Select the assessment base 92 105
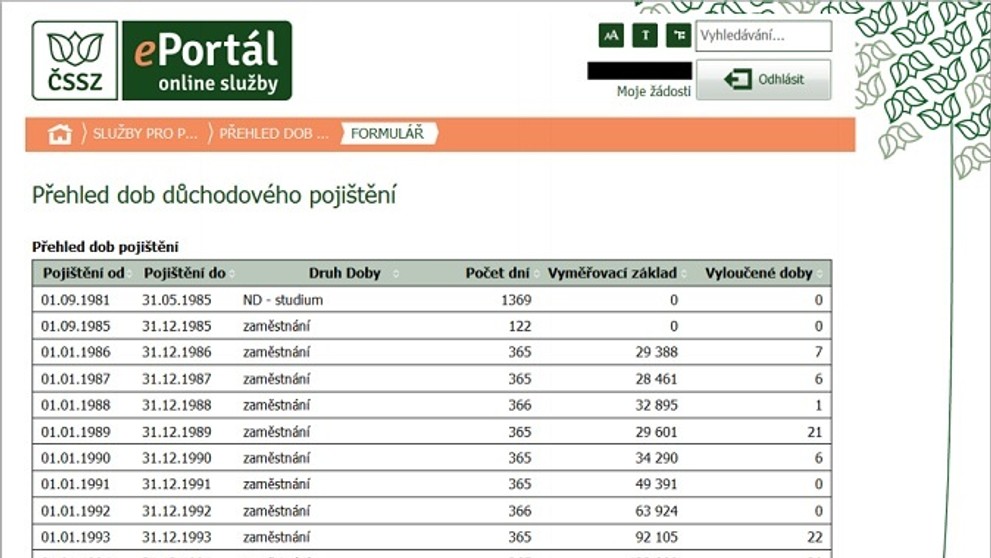The height and width of the screenshot is (558, 991). (x=656, y=537)
